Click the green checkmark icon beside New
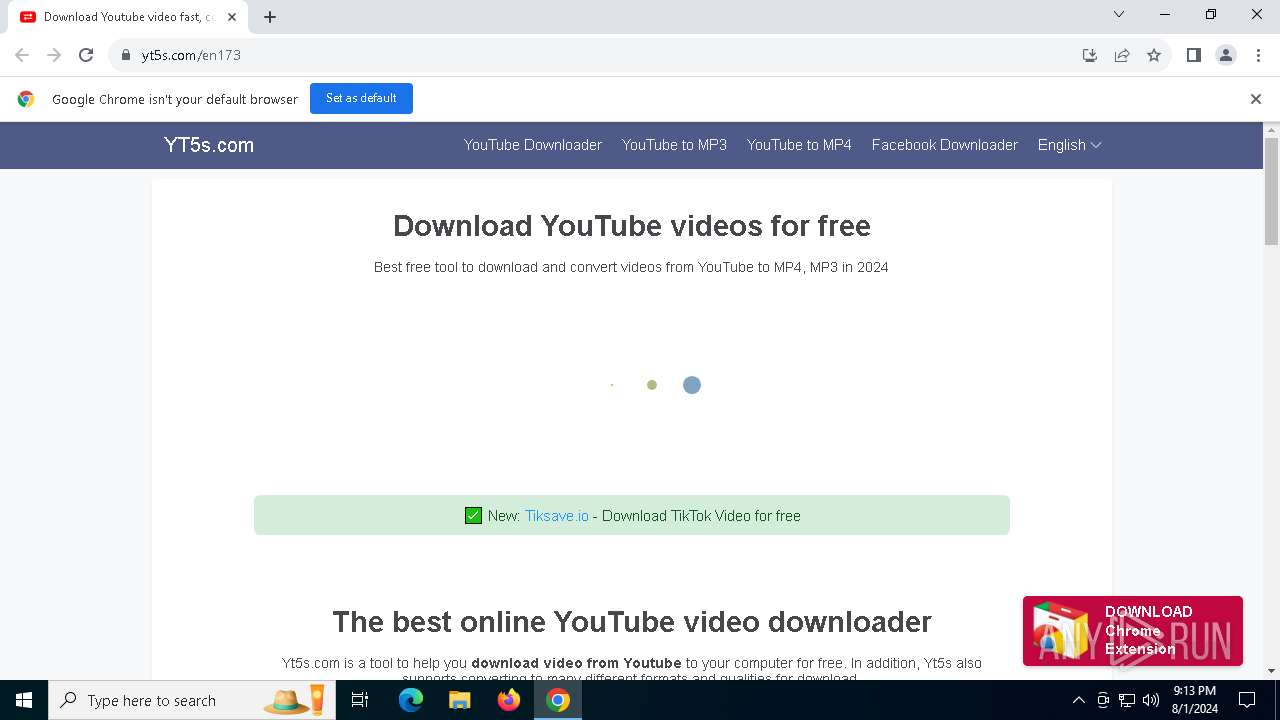1280x720 pixels. click(473, 516)
